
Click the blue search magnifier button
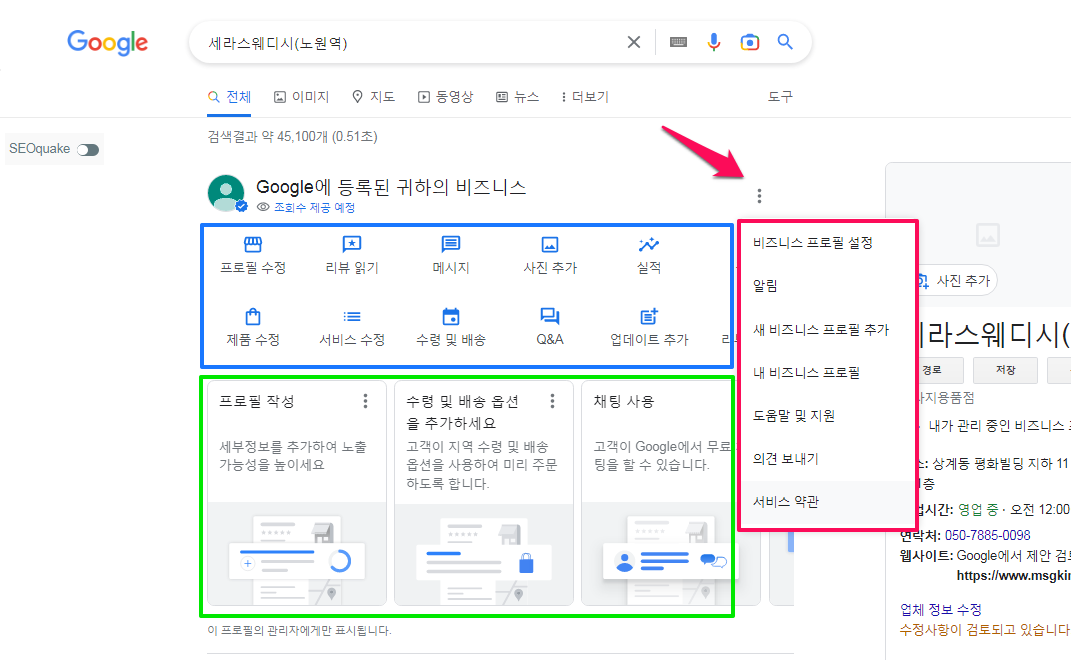(785, 42)
